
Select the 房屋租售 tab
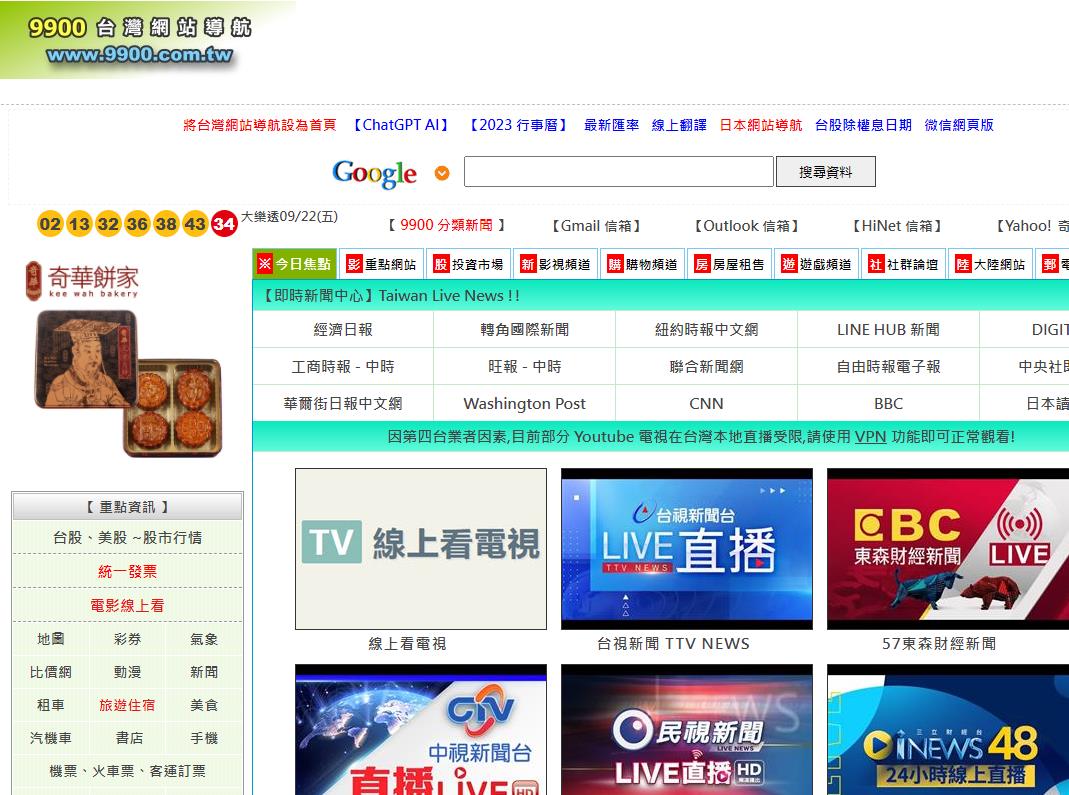(729, 265)
